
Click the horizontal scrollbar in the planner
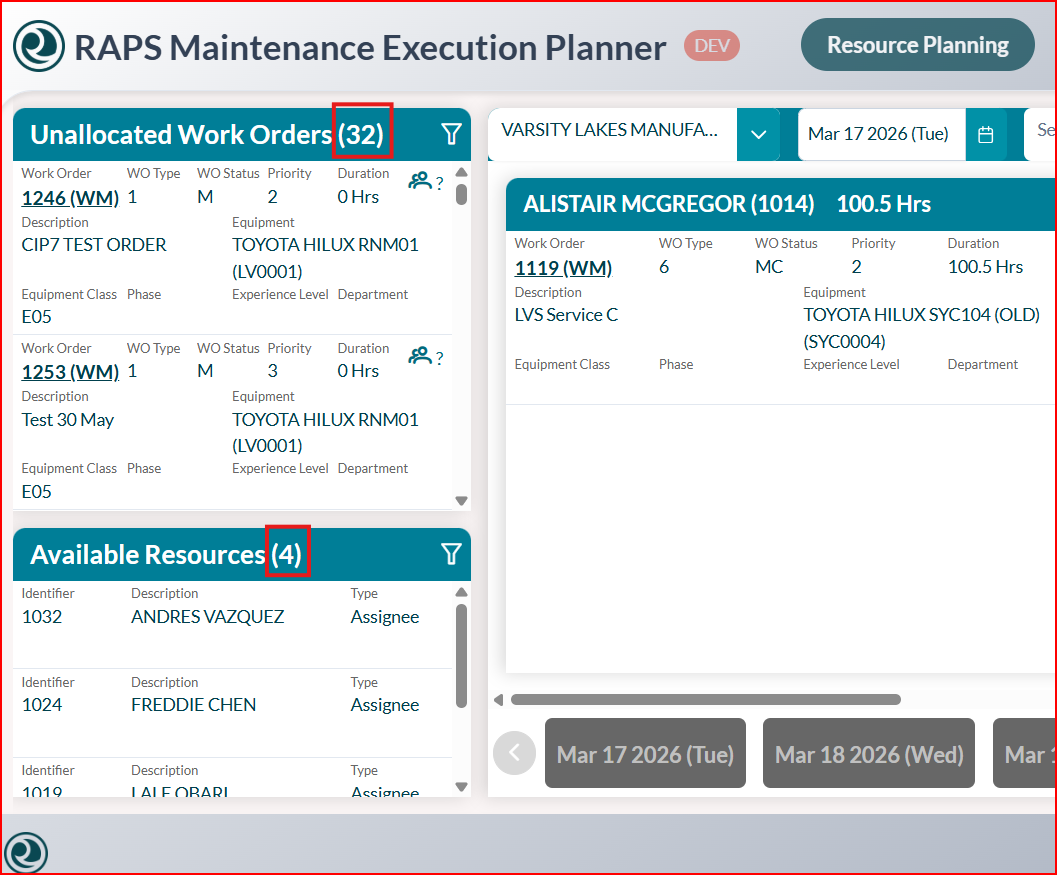(x=705, y=700)
